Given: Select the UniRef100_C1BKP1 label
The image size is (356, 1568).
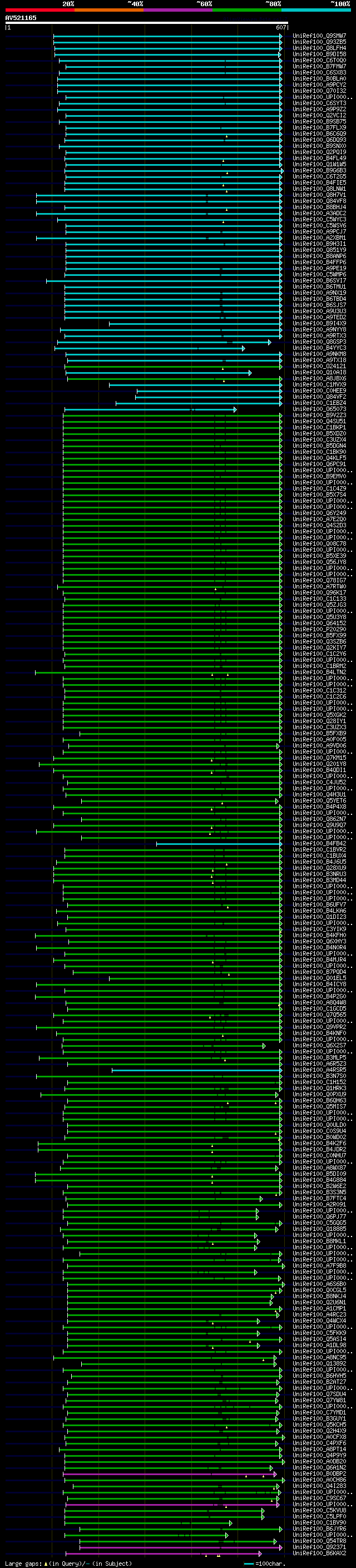Looking at the screenshot, I should (x=319, y=427).
